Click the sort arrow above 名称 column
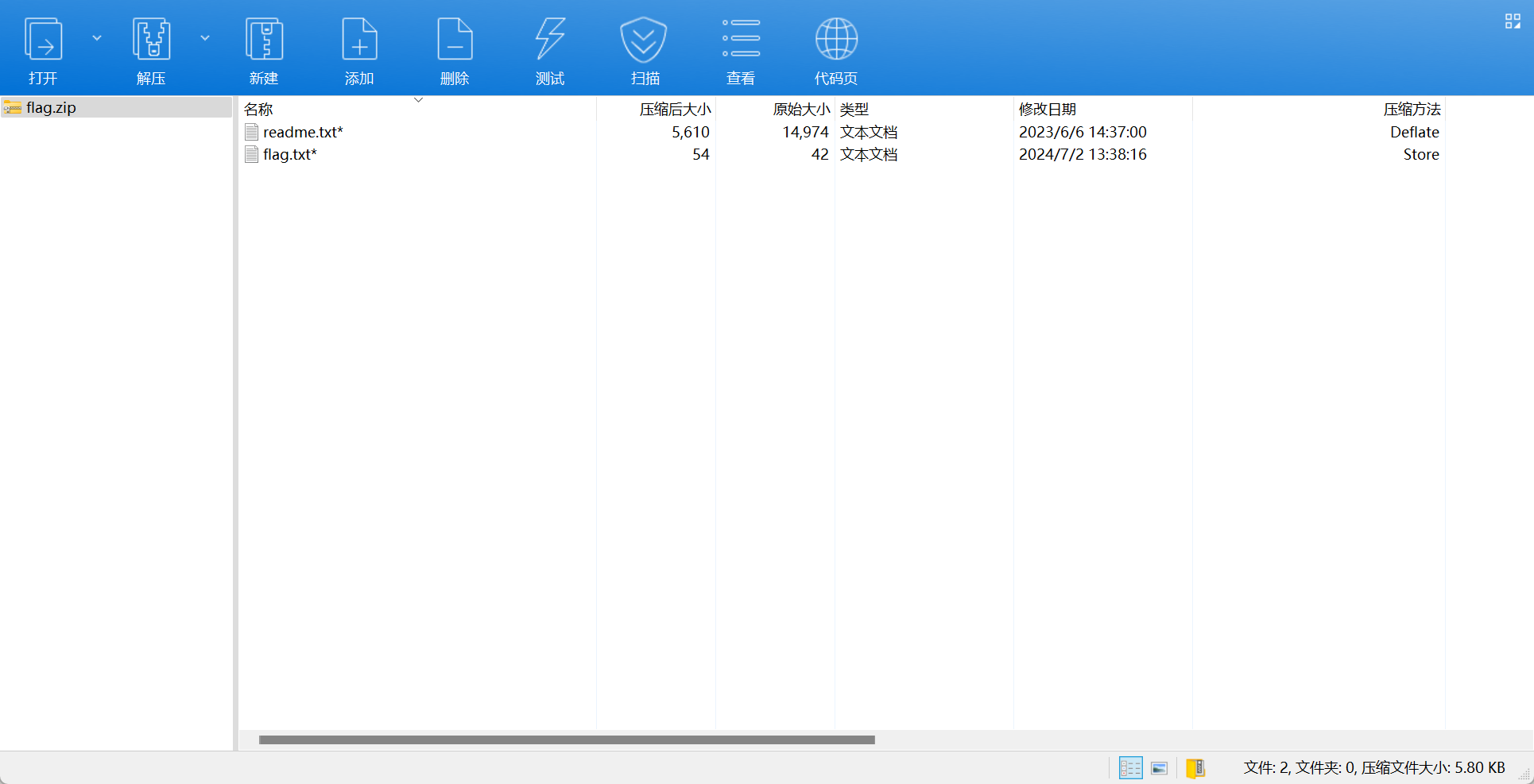This screenshot has width=1534, height=784. (x=418, y=100)
